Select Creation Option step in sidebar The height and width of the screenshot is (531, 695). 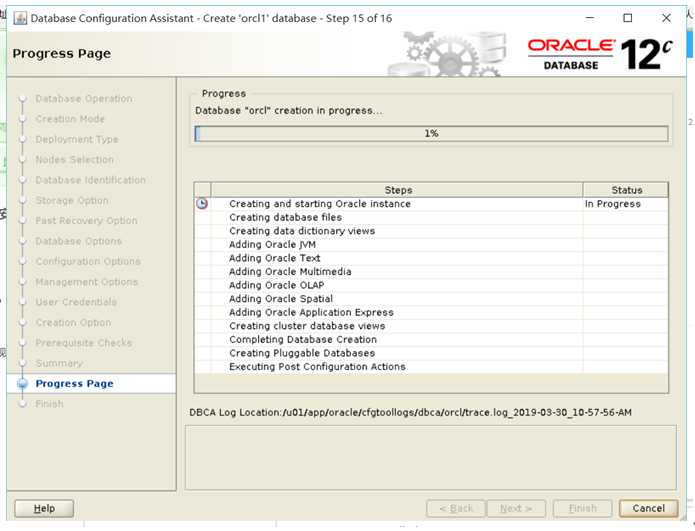(73, 322)
